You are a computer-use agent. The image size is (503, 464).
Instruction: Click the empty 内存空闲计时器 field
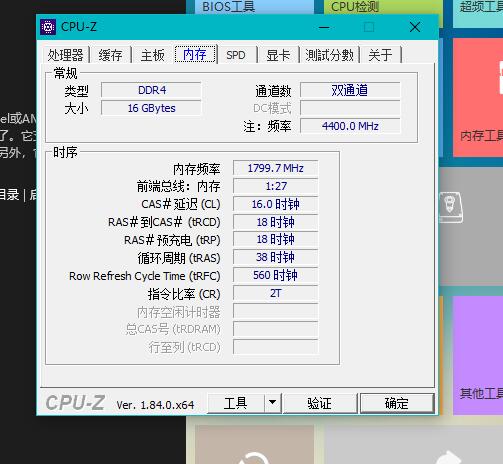click(x=276, y=311)
